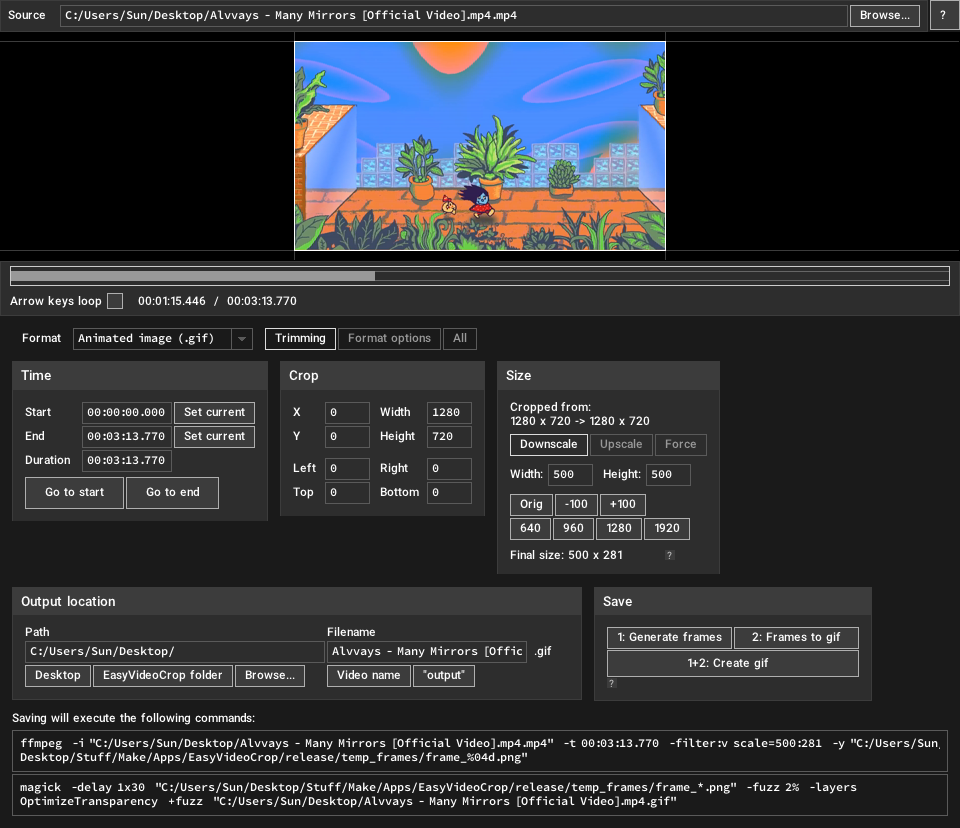This screenshot has height=828, width=960.
Task: Open the Format dropdown arrow
Action: (242, 339)
